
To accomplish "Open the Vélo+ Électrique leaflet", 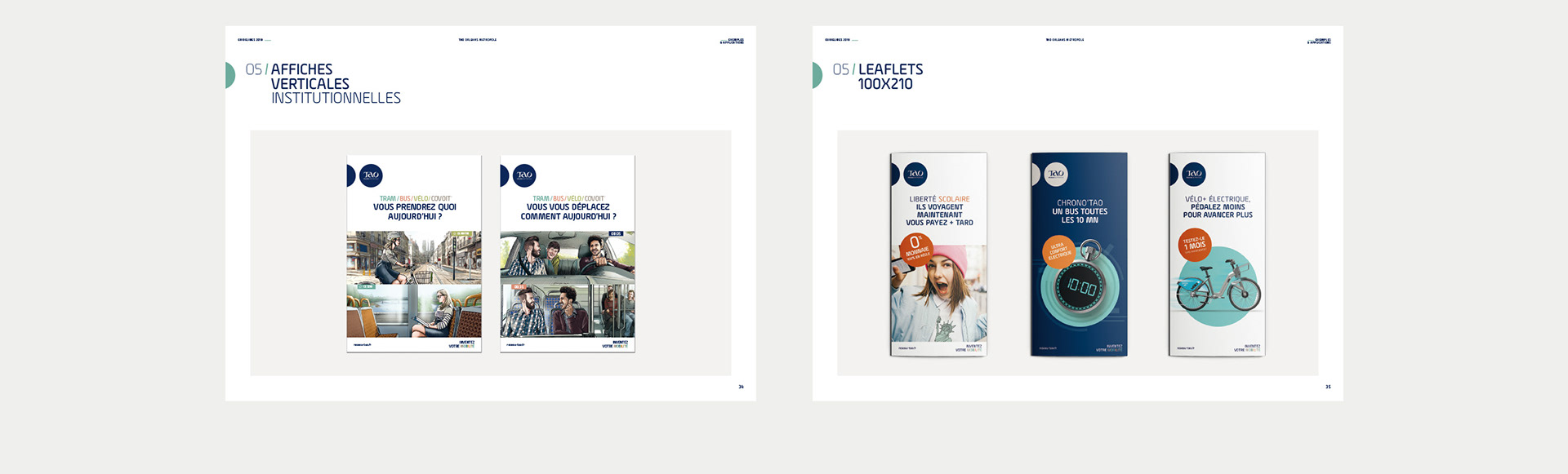I will (x=1217, y=255).
